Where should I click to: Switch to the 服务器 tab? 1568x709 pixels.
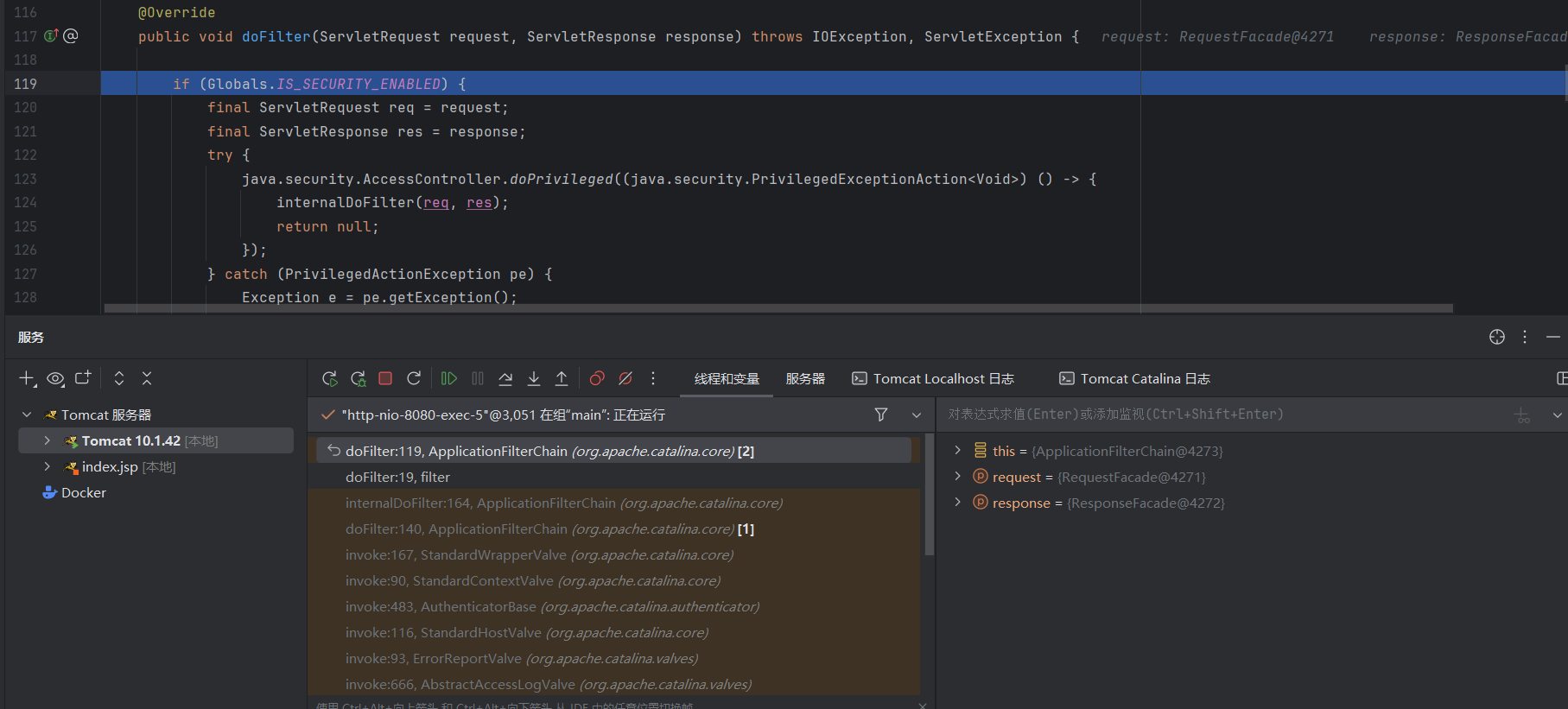[805, 378]
